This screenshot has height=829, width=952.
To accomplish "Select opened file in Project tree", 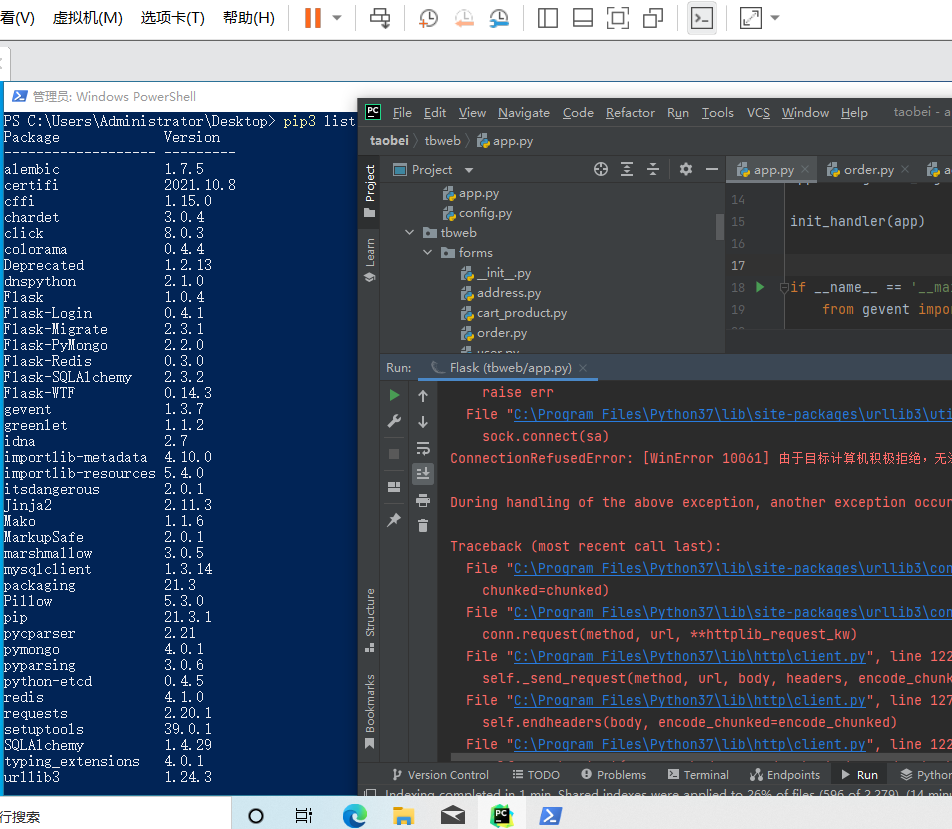I will [600, 169].
